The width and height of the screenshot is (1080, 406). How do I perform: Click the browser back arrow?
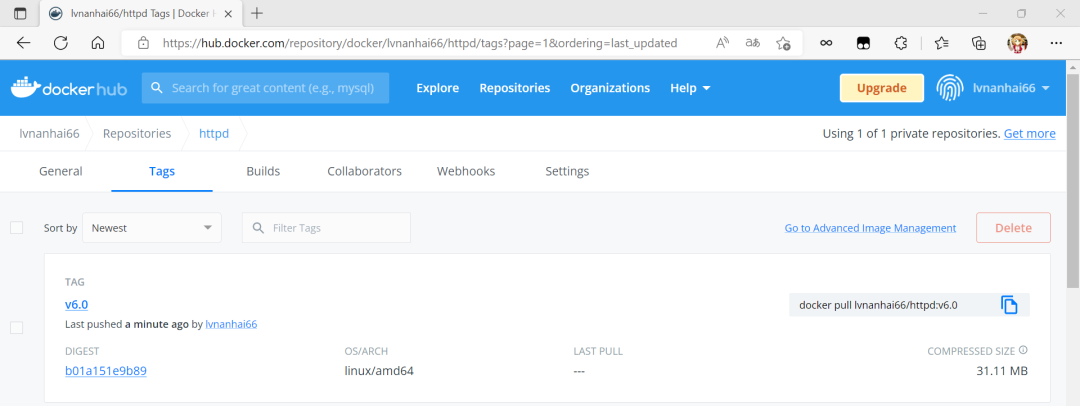point(23,43)
